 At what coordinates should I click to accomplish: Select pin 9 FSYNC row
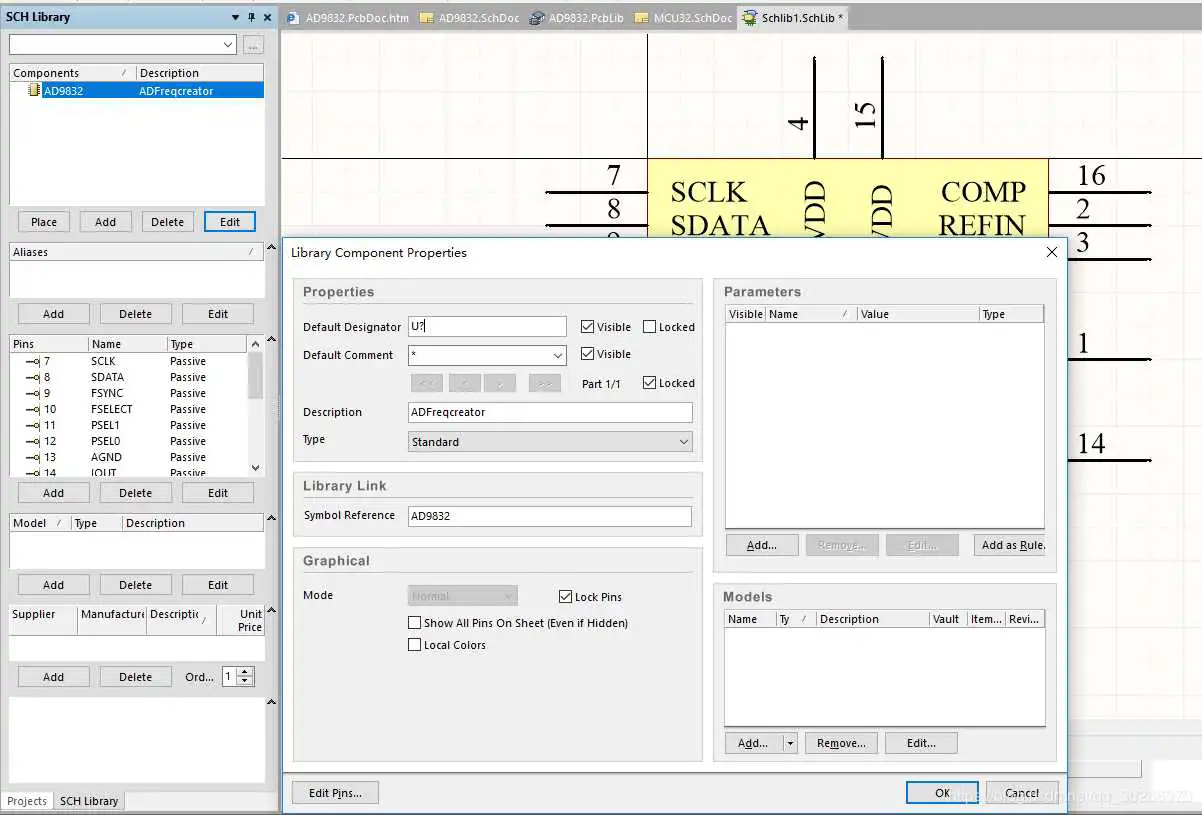128,393
